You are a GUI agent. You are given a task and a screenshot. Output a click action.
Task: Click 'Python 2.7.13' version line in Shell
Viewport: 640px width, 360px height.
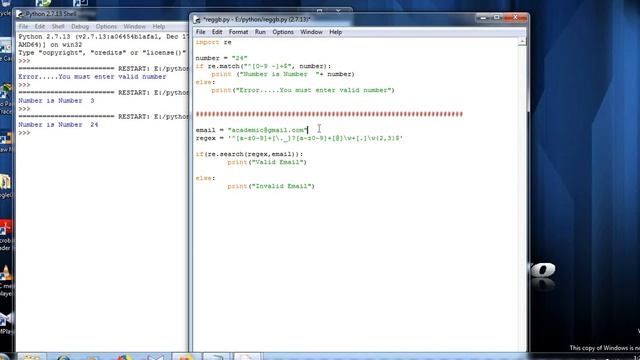point(103,37)
